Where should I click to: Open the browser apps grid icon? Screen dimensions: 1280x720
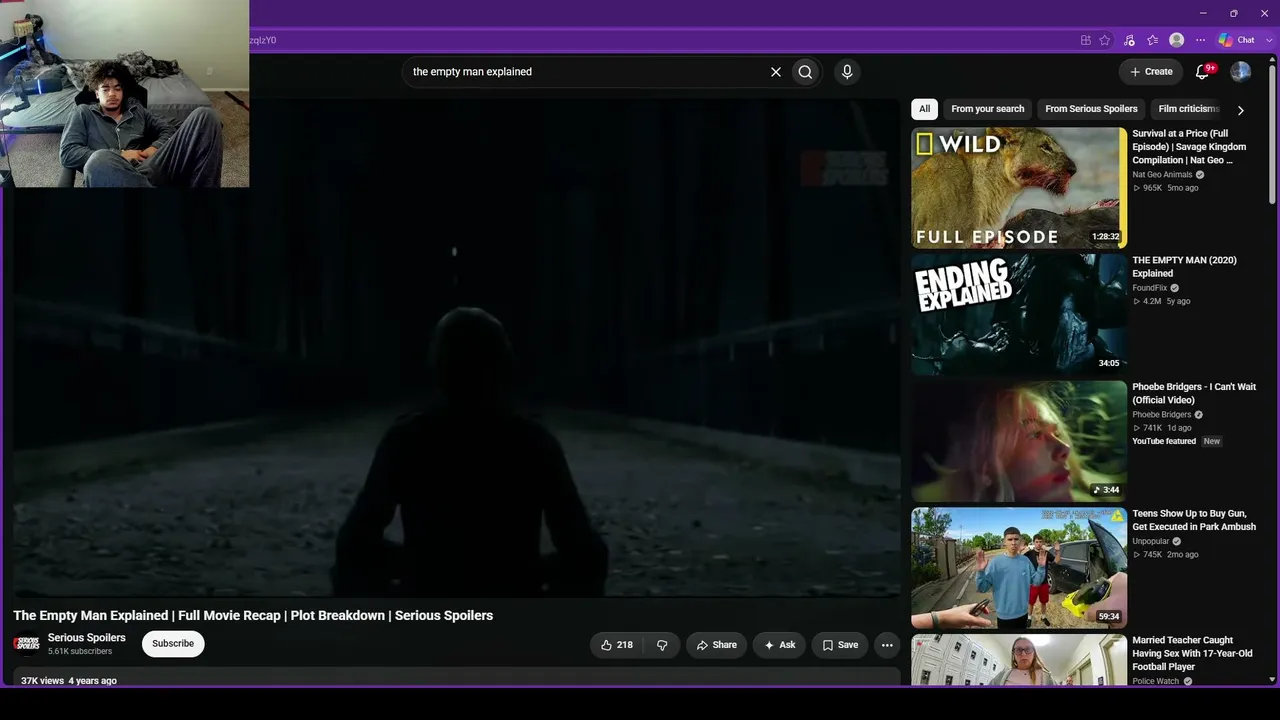tap(1085, 40)
